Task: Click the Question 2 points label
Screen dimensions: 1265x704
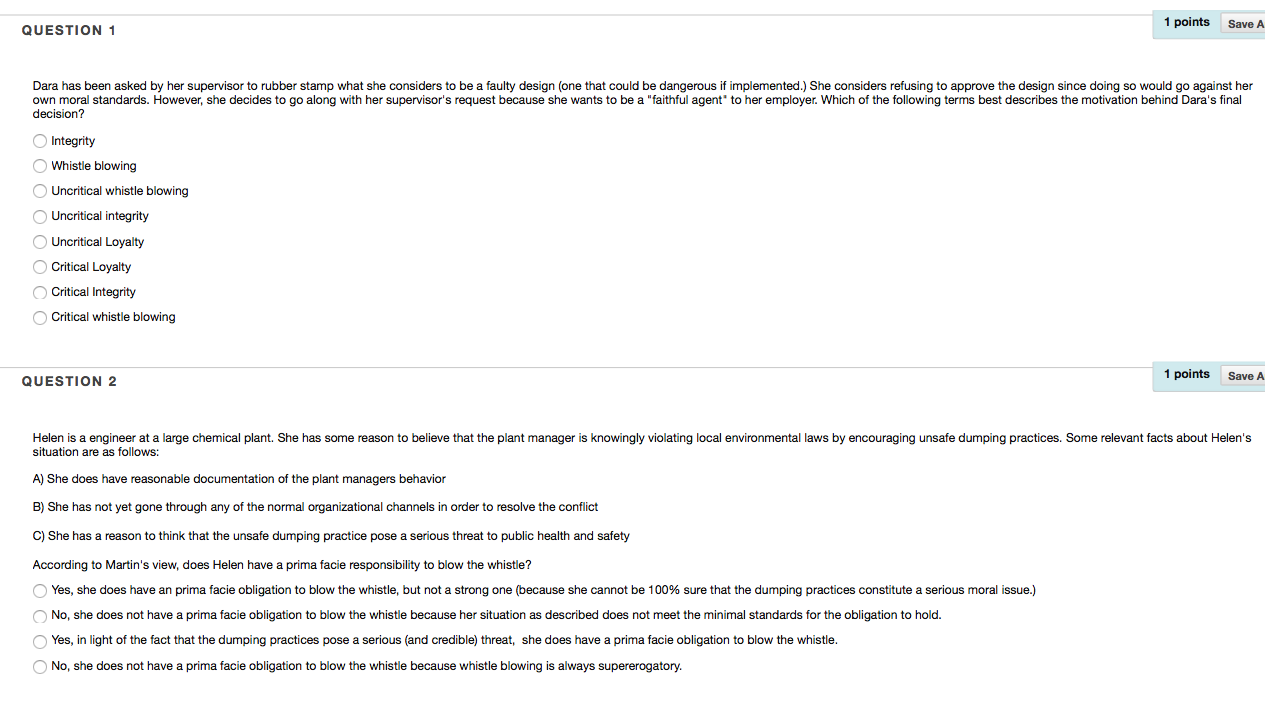Action: coord(1186,374)
